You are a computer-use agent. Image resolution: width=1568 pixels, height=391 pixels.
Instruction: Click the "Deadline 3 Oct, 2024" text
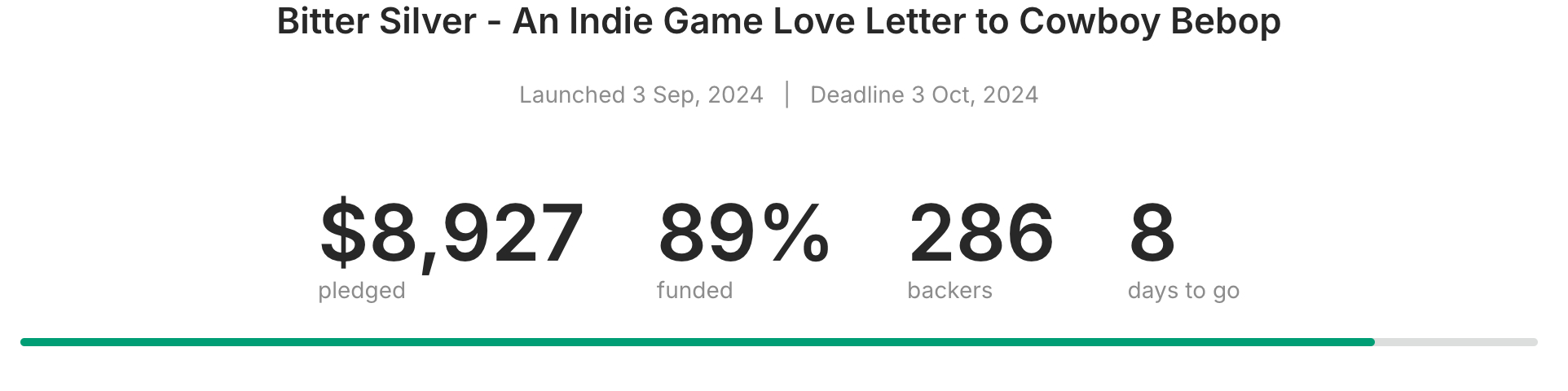click(923, 95)
